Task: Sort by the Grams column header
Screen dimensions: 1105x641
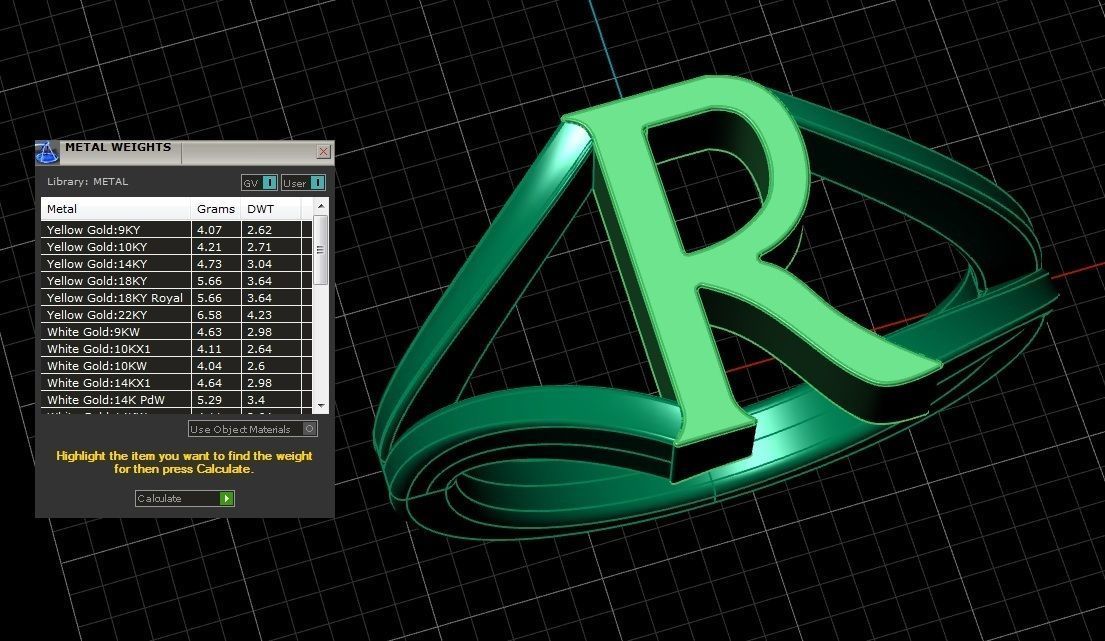Action: click(216, 209)
